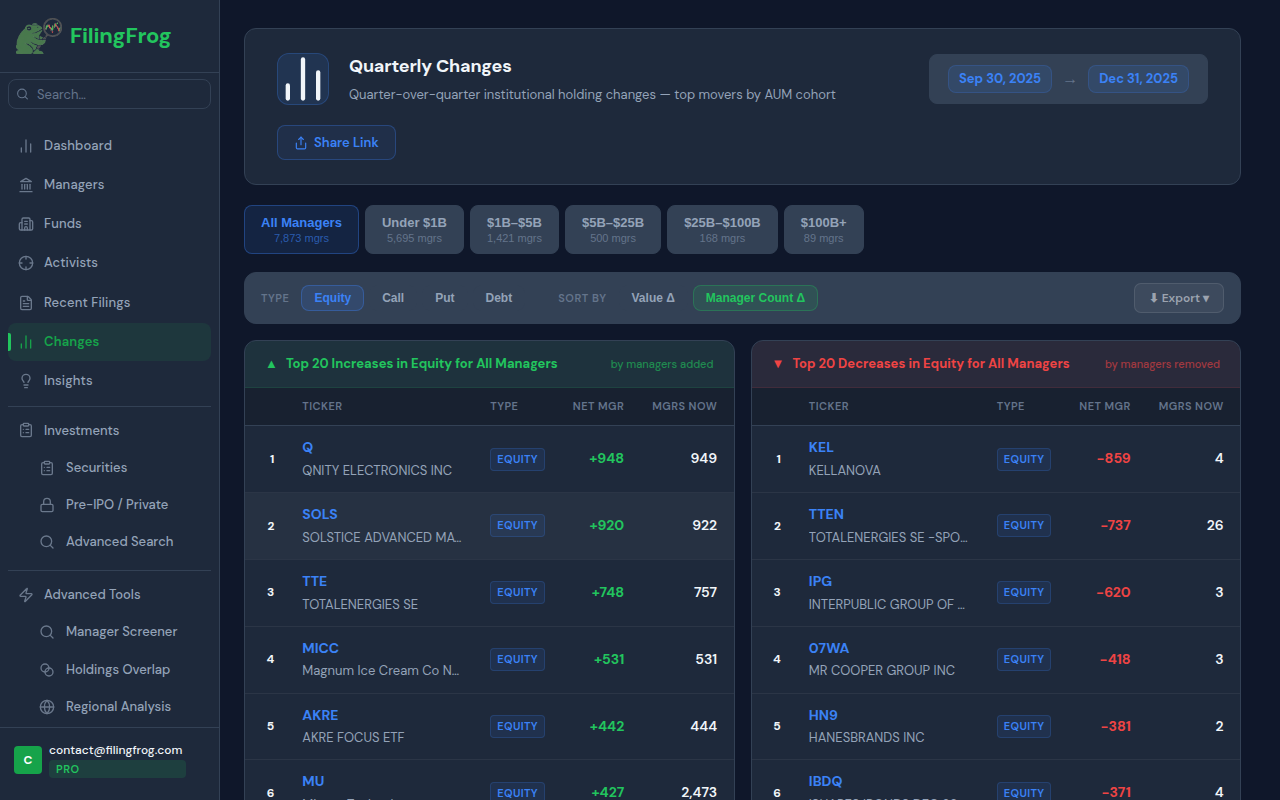Click the Share Link button
Image resolution: width=1280 pixels, height=800 pixels.
[x=336, y=142]
